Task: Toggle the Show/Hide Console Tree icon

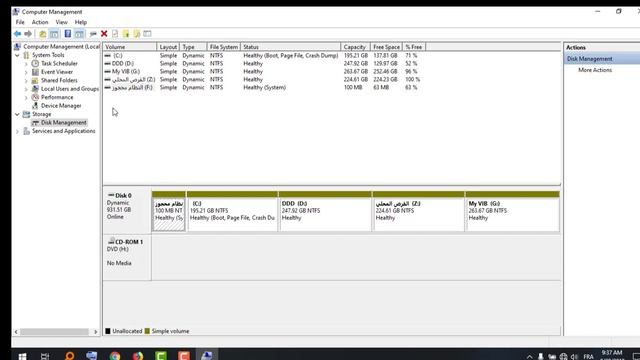Action: (54, 34)
